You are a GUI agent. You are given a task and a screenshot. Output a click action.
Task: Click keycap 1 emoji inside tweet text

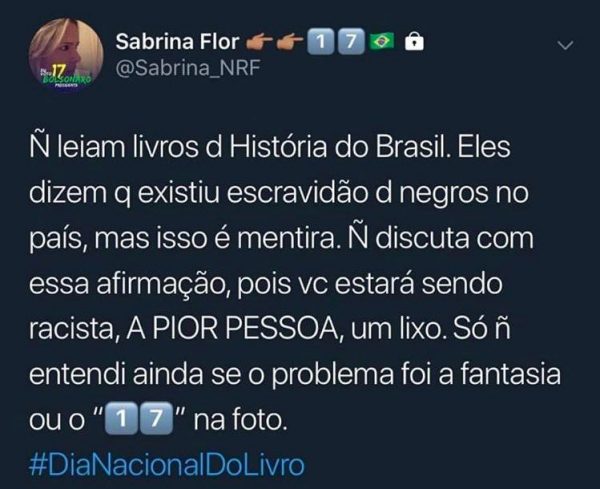tap(121, 418)
